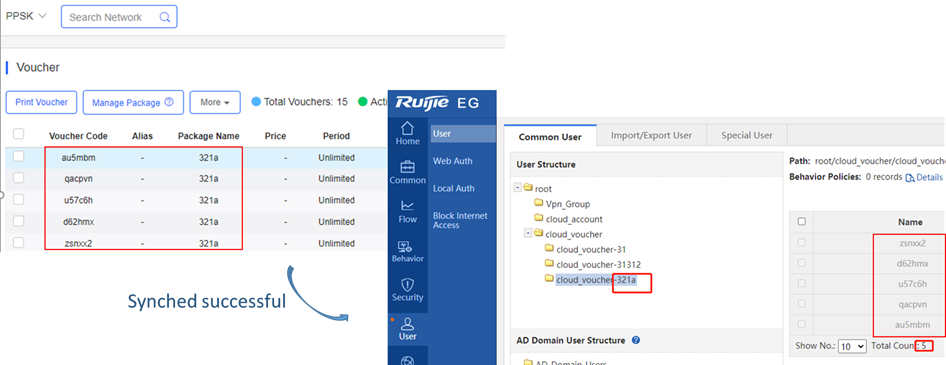The width and height of the screenshot is (946, 365).
Task: Tick the checkbox for voucher u57c6h
Action: [x=19, y=200]
